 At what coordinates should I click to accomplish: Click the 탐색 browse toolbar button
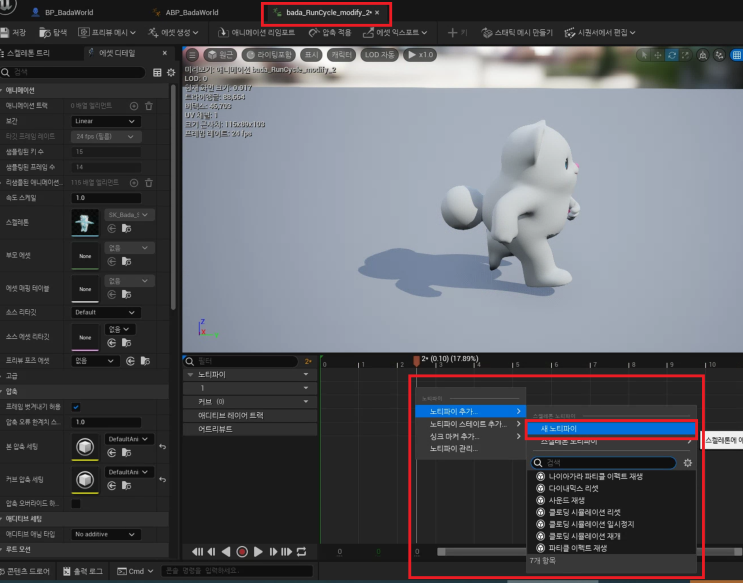coord(53,33)
